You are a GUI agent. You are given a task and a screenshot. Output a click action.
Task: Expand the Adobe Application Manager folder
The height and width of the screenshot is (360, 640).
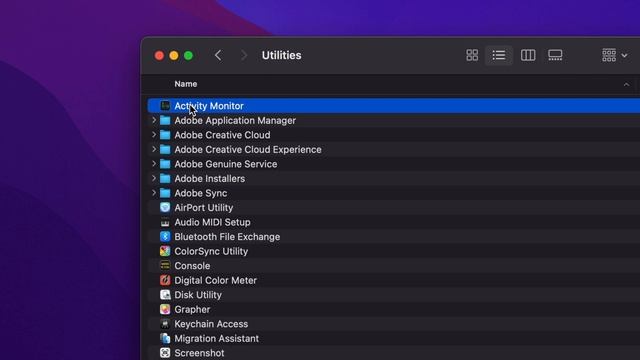coord(154,120)
